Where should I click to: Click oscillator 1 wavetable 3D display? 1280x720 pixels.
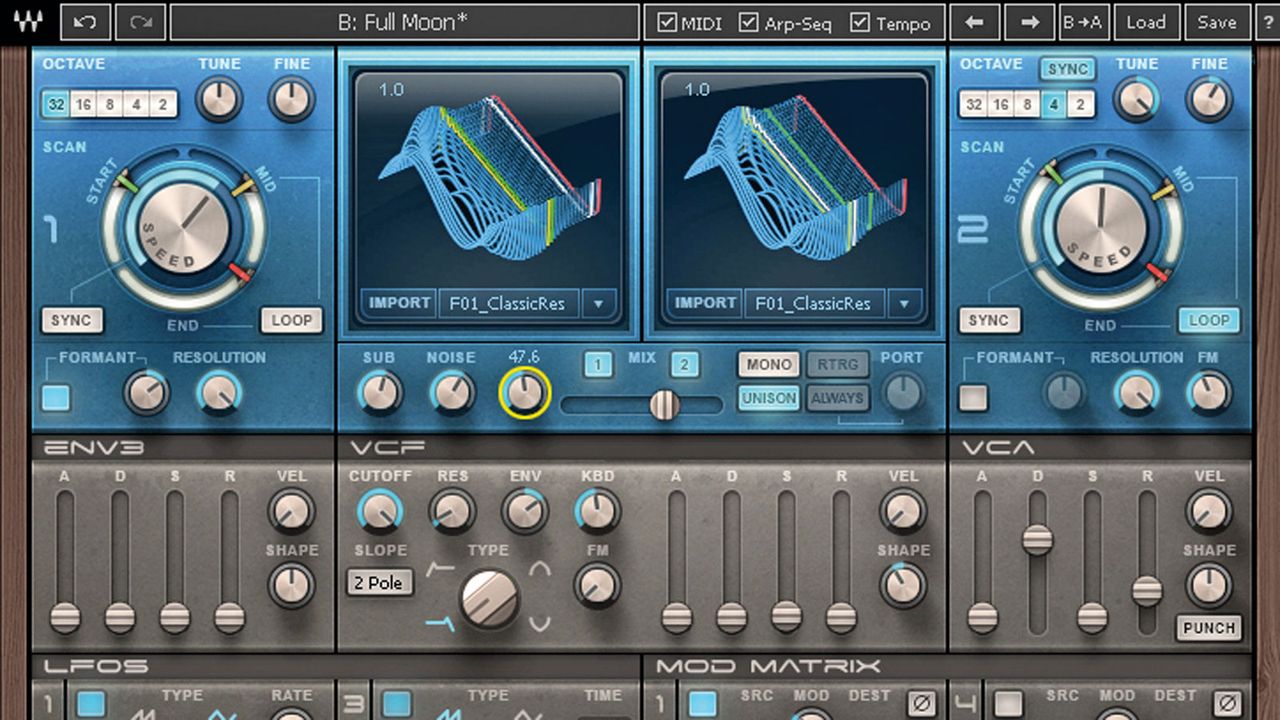(x=488, y=180)
